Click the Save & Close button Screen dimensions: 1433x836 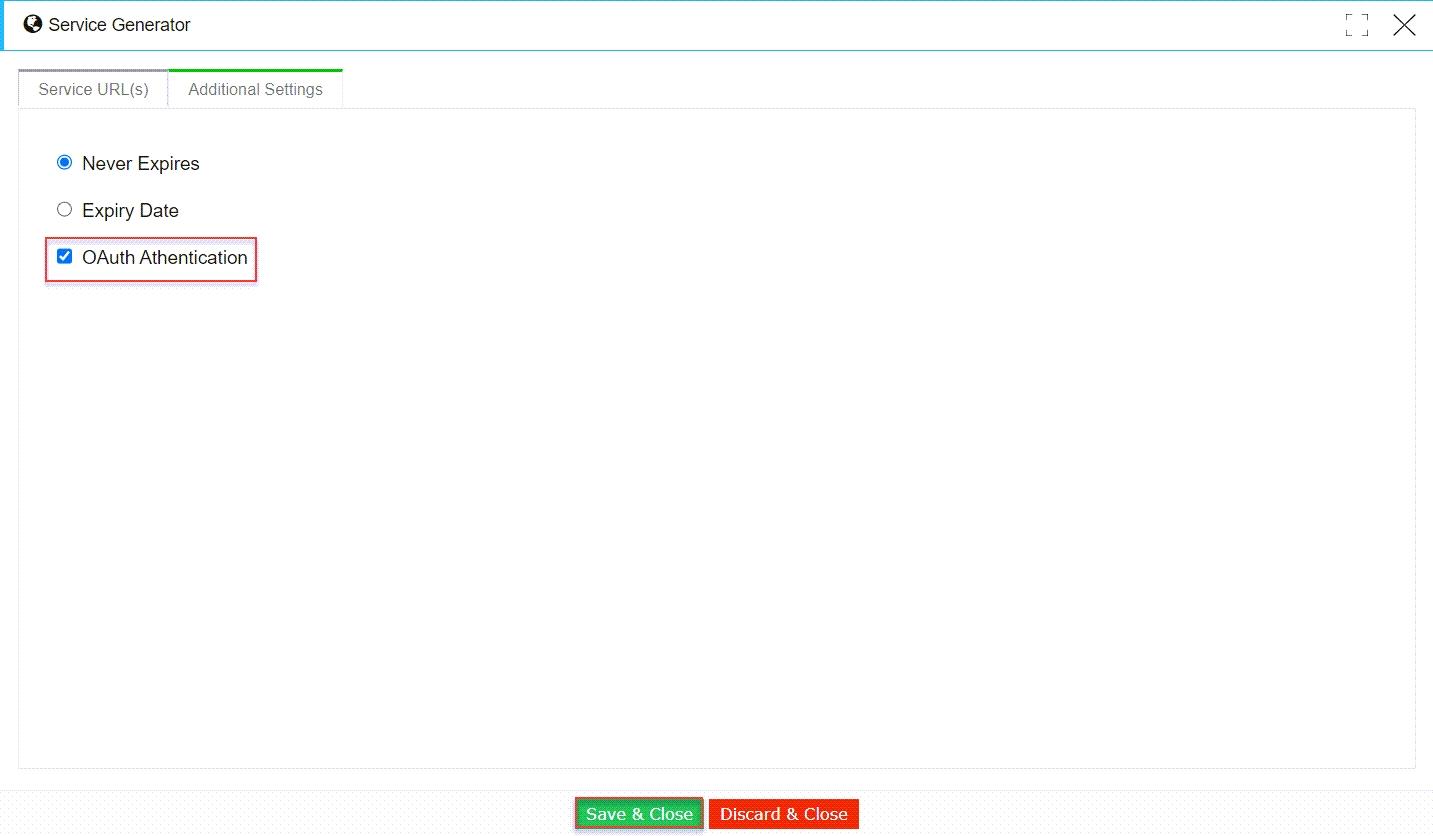pyautogui.click(x=639, y=814)
